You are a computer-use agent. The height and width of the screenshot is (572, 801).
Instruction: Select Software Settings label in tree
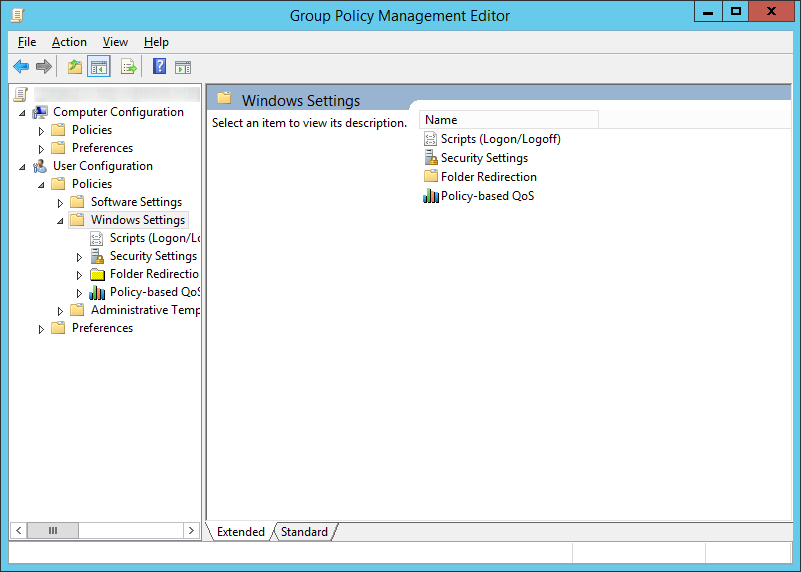tap(136, 202)
